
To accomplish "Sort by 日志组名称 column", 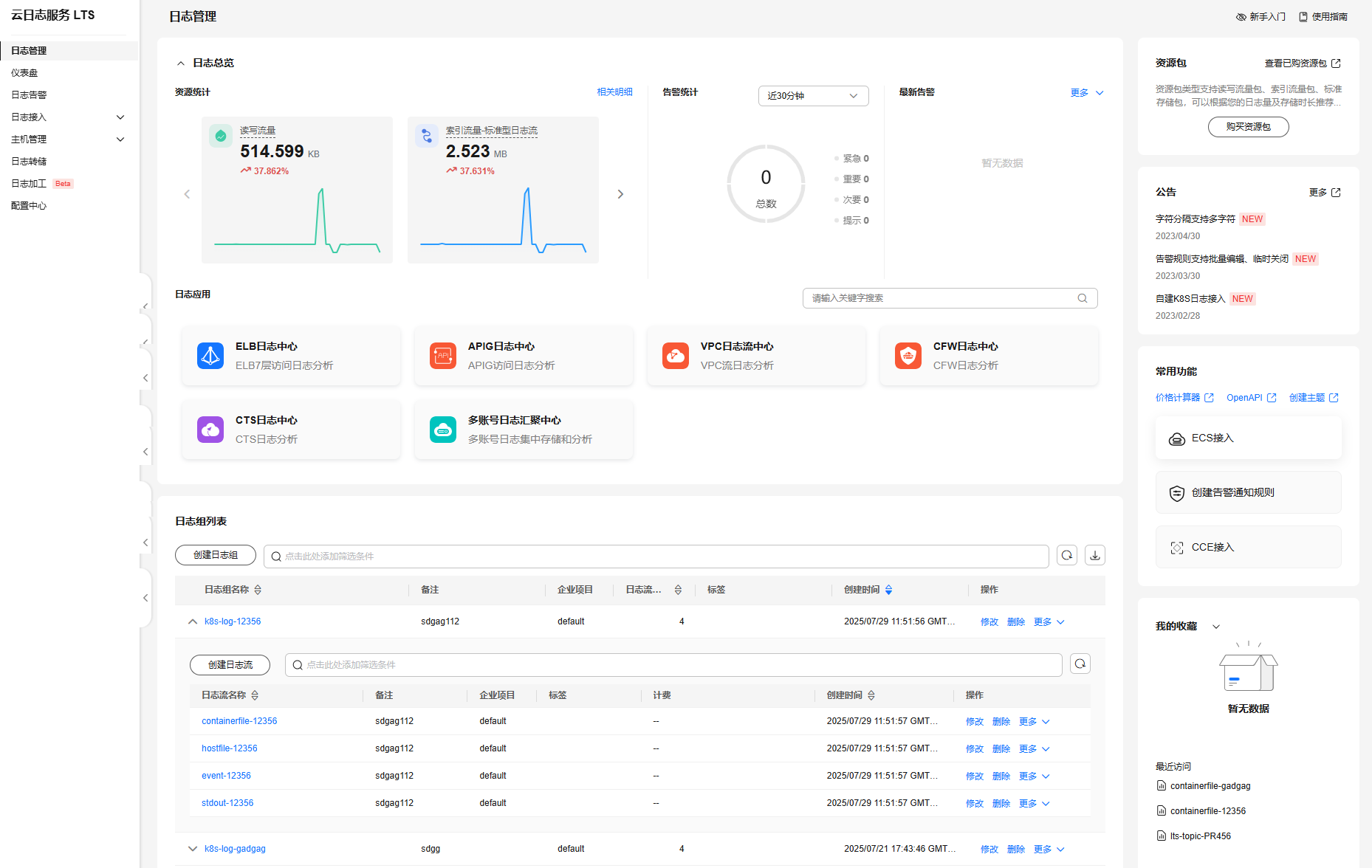I will point(258,590).
